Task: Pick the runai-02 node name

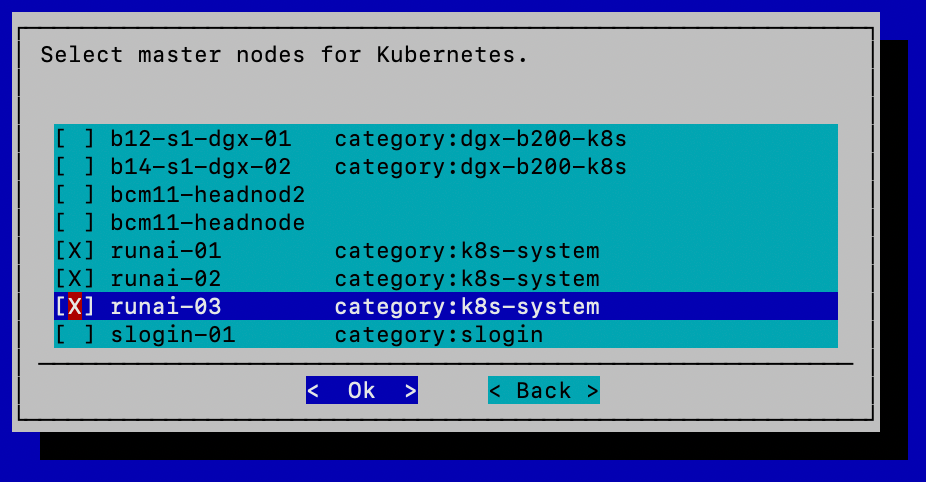Action: [165, 278]
